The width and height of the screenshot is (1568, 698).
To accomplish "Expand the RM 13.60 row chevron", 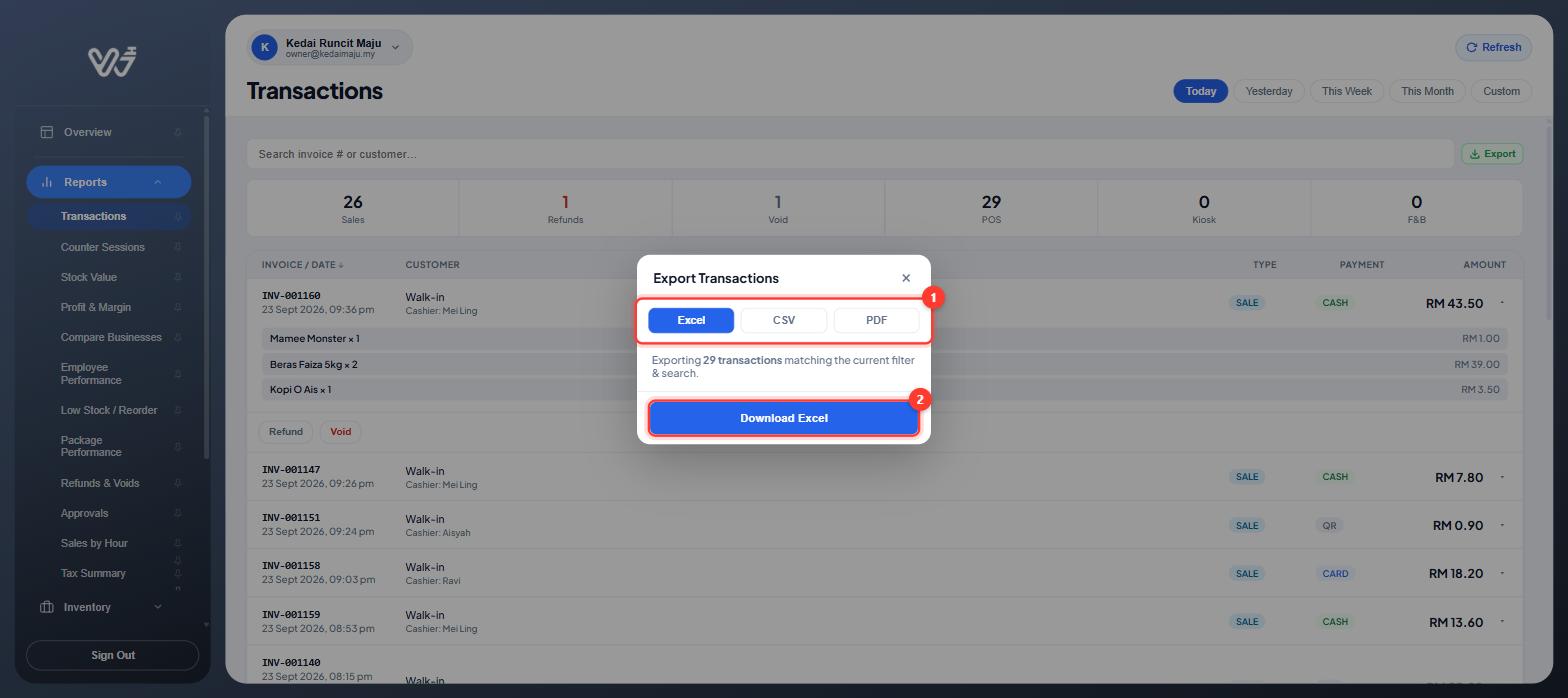I will point(1502,622).
